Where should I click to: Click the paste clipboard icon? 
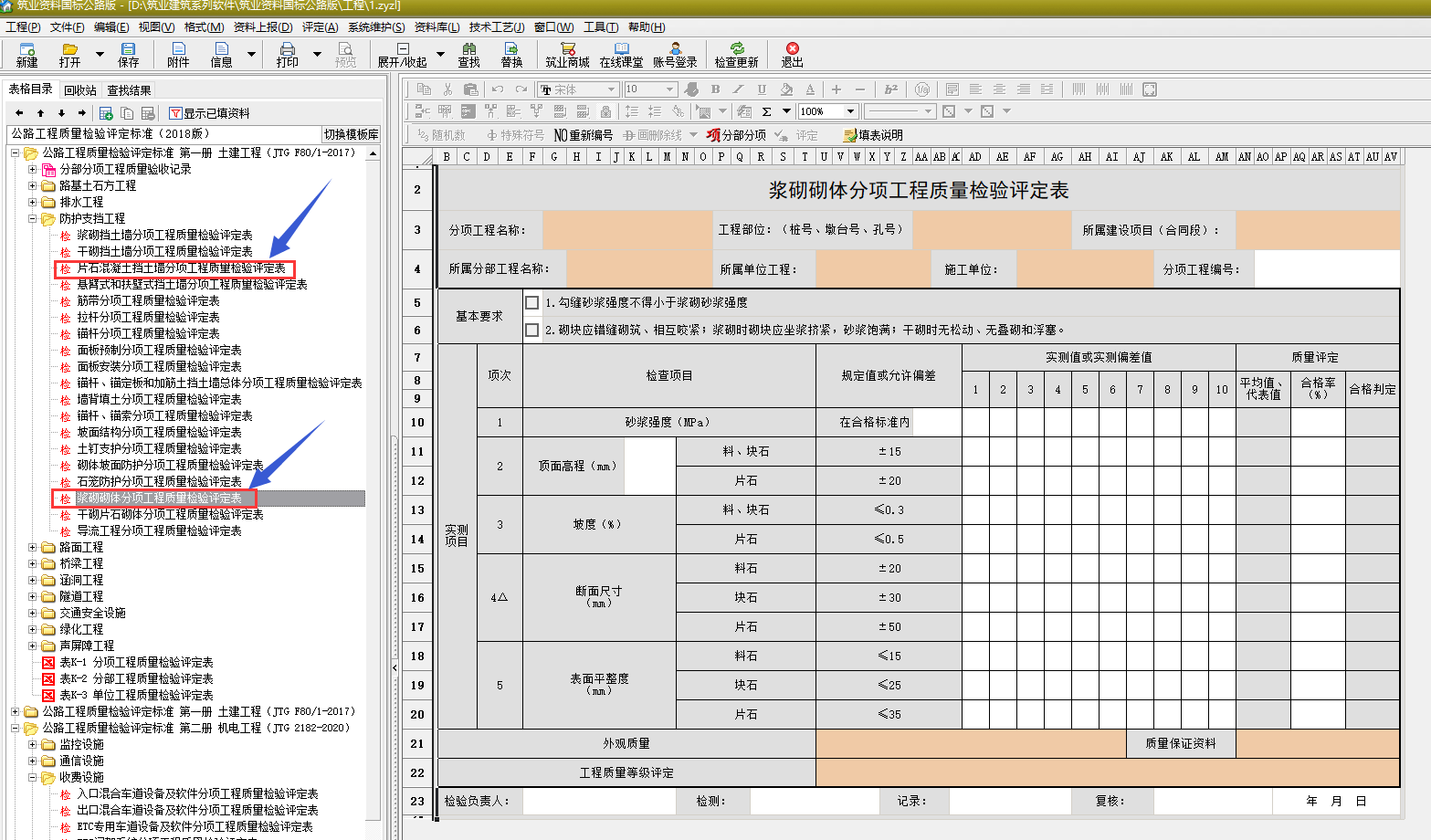point(471,89)
